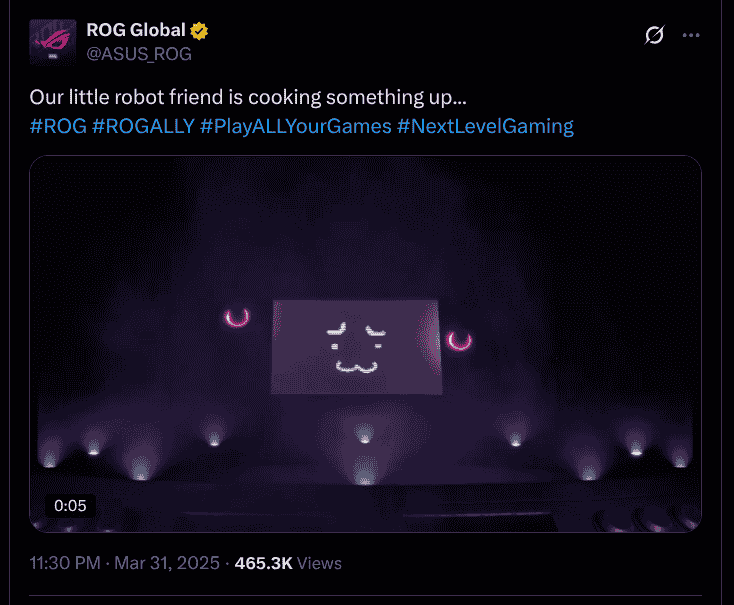Click the left glowing pink ring
Screen dimensions: 734x605
(x=237, y=319)
